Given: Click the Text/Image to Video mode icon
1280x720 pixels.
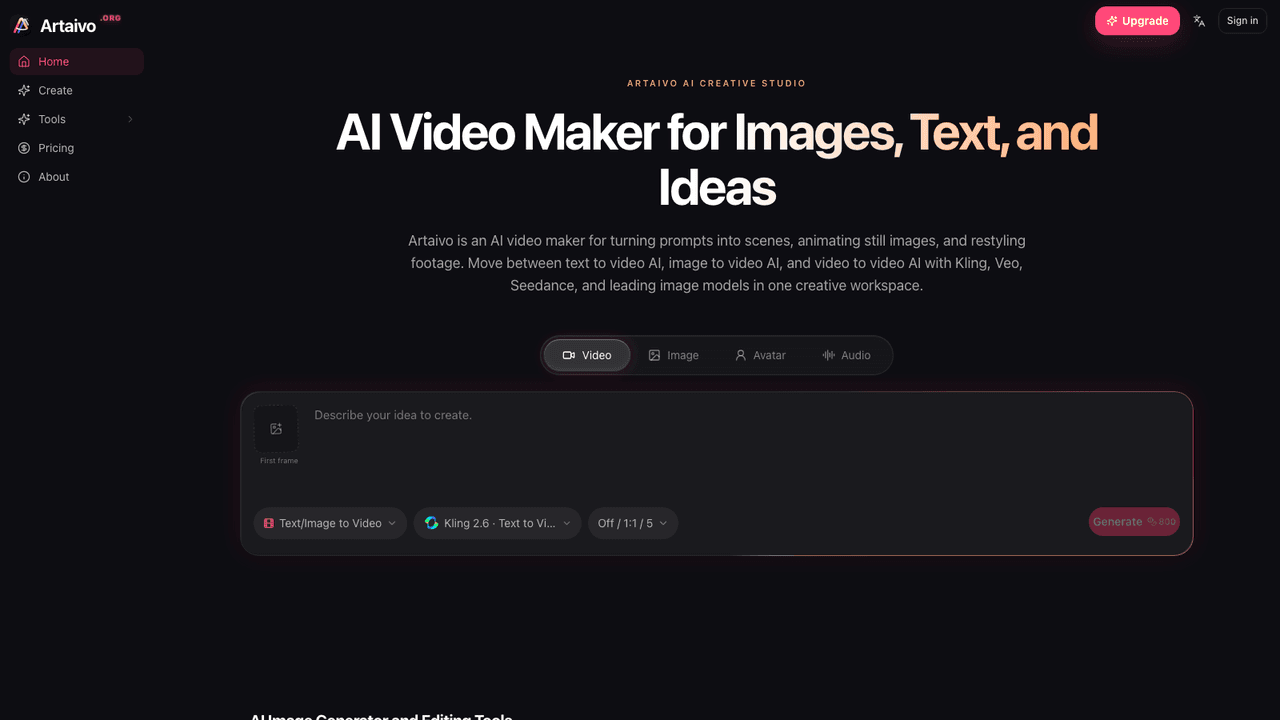Looking at the screenshot, I should click(268, 523).
